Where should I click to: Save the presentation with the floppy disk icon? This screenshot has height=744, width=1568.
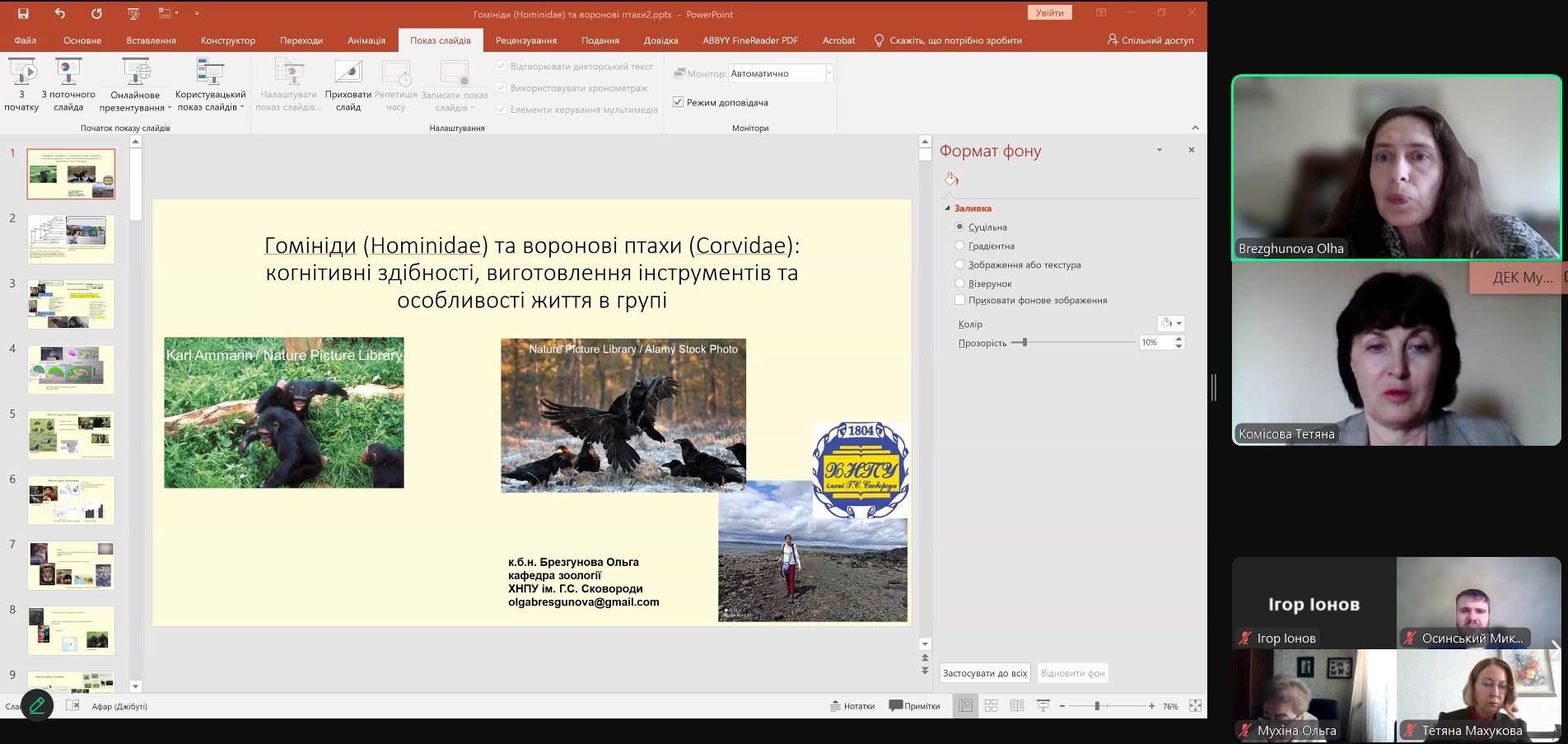tap(23, 13)
